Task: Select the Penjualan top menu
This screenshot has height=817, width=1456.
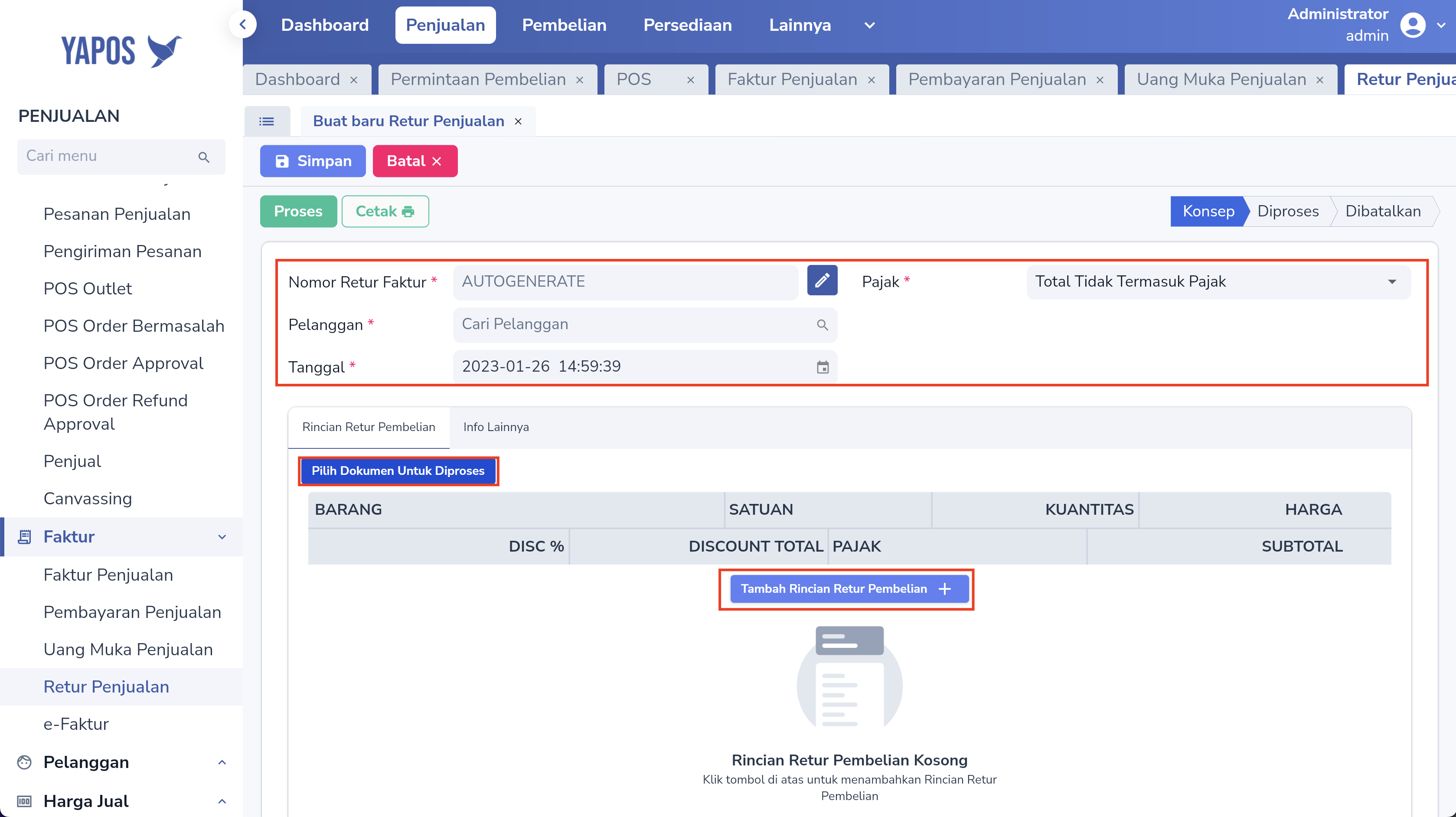Action: tap(445, 25)
